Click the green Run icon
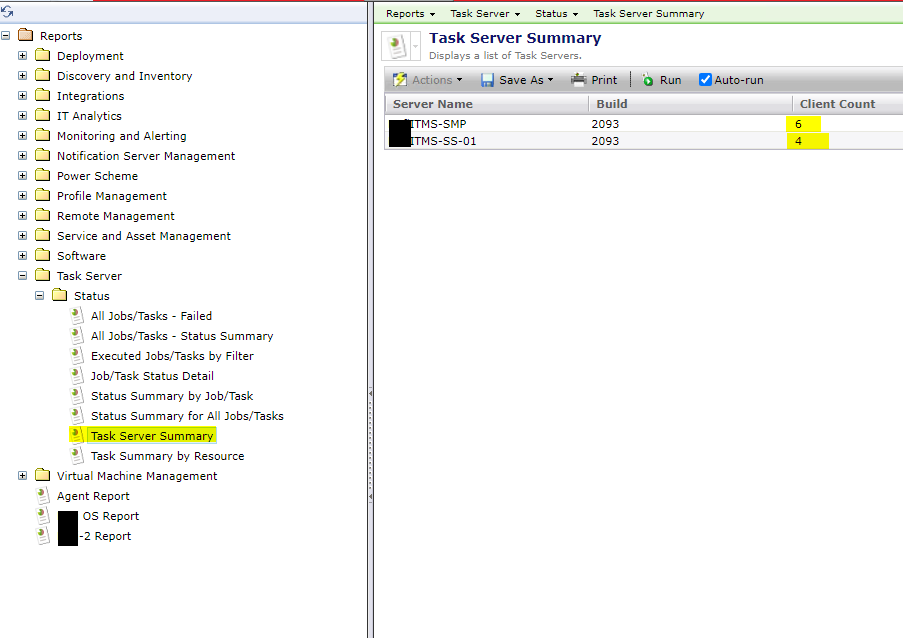The width and height of the screenshot is (903, 638). [648, 80]
